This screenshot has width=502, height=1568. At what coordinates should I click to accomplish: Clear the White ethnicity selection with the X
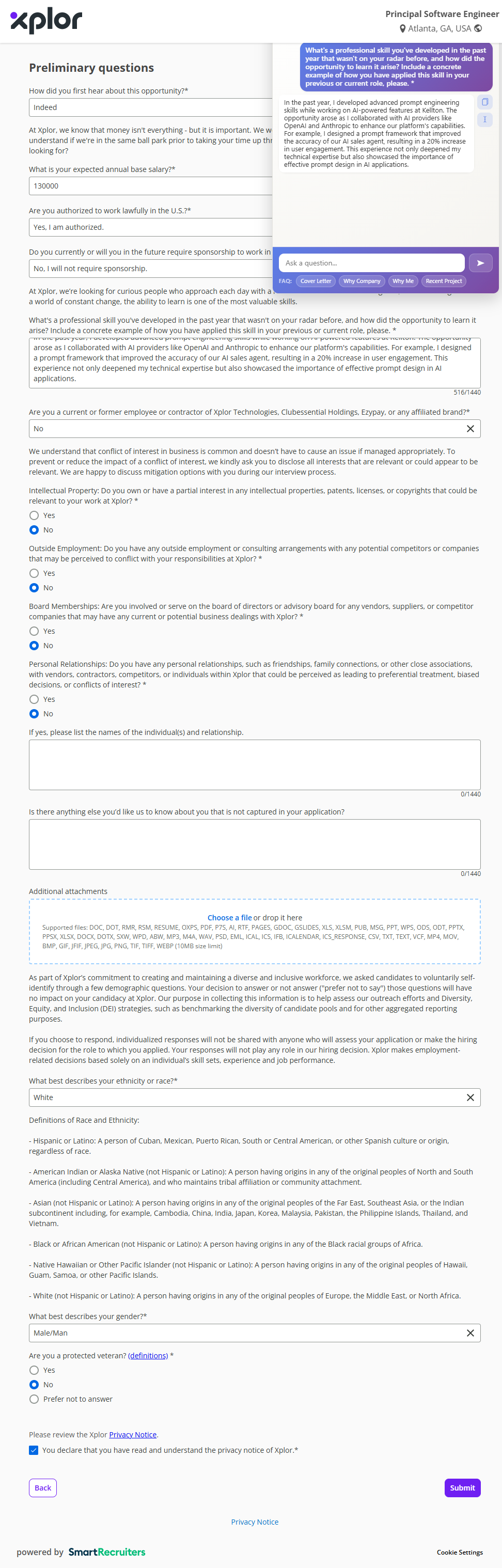pos(470,1097)
